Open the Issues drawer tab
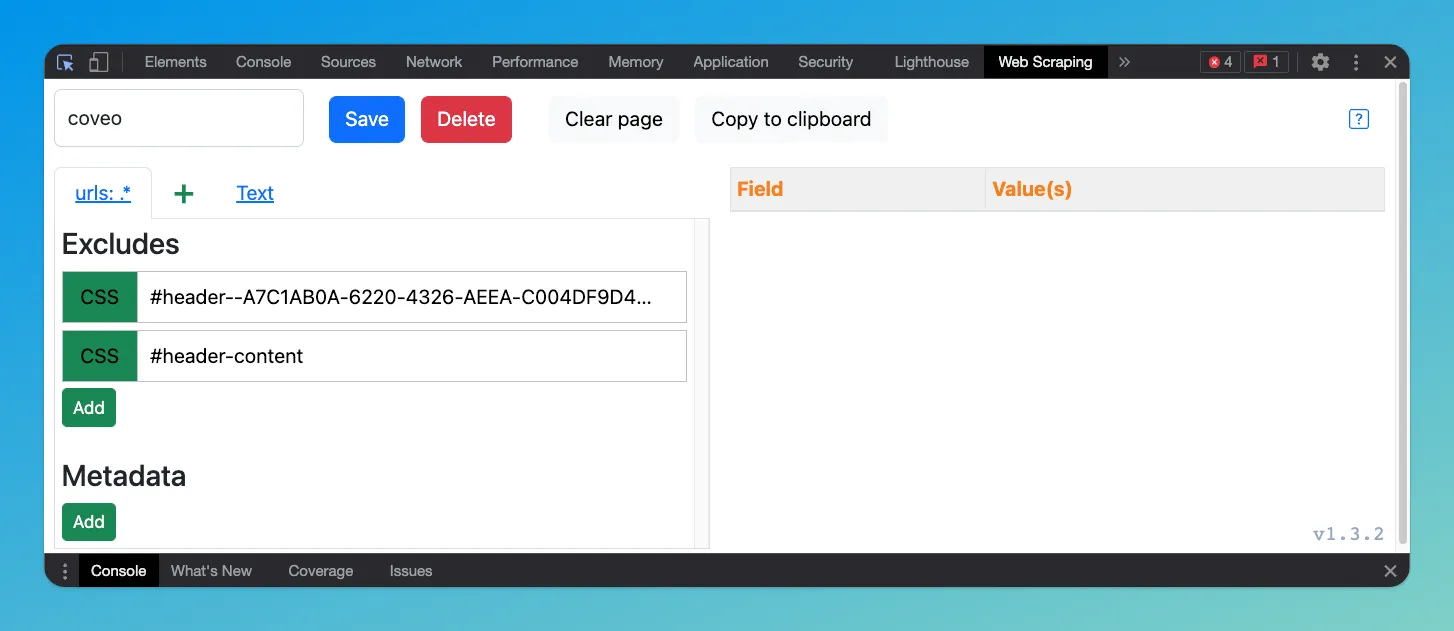This screenshot has height=631, width=1454. (411, 571)
